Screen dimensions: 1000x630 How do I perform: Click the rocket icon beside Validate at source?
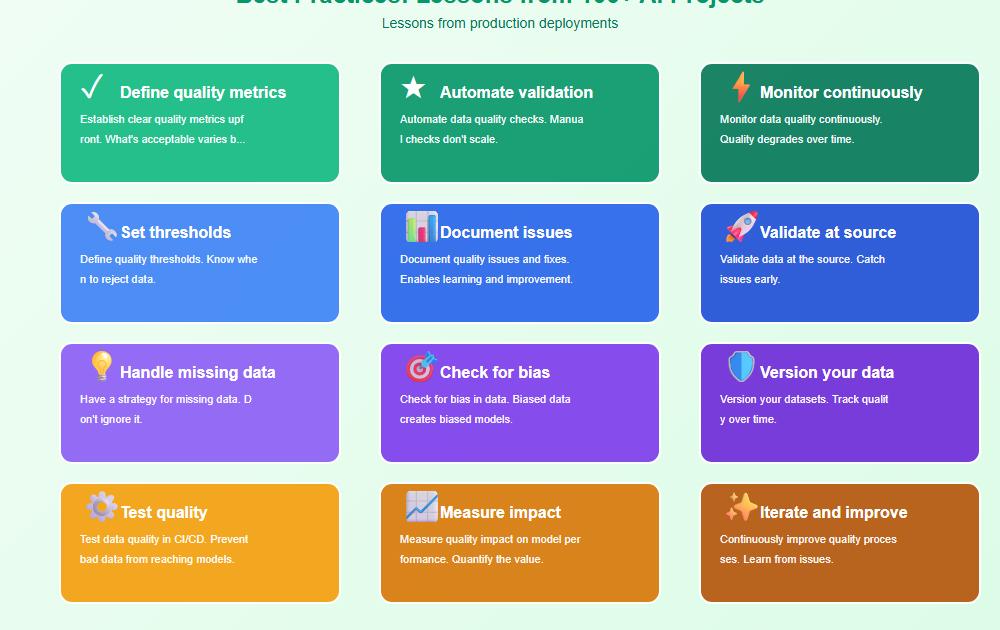click(741, 227)
